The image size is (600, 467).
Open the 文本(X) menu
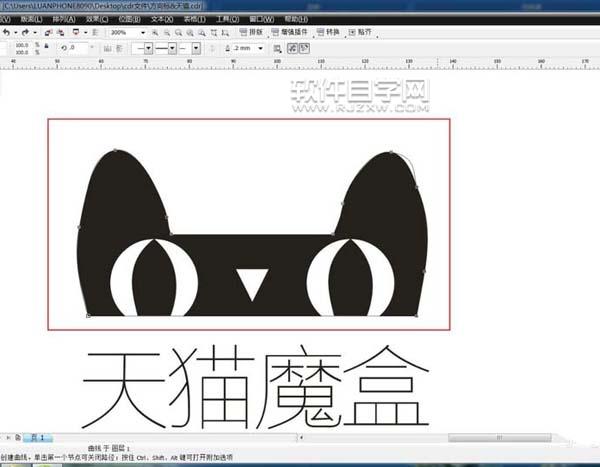click(x=162, y=19)
